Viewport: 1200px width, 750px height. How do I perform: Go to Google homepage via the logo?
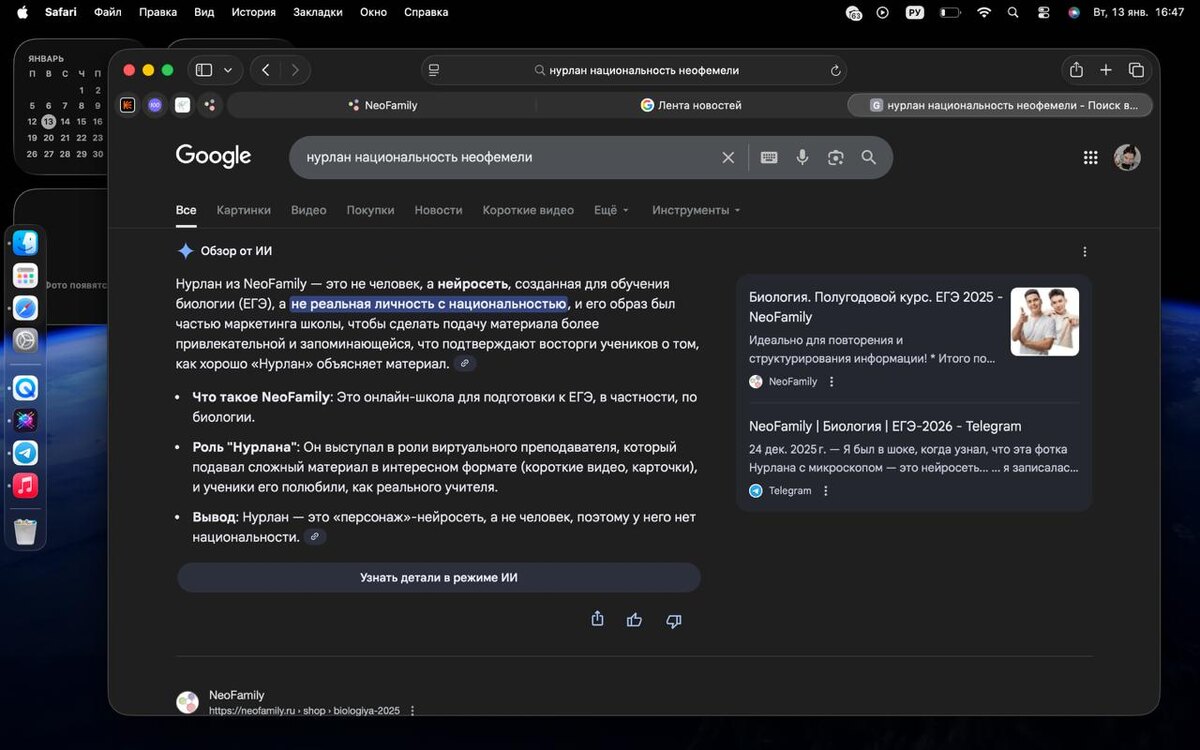(213, 156)
